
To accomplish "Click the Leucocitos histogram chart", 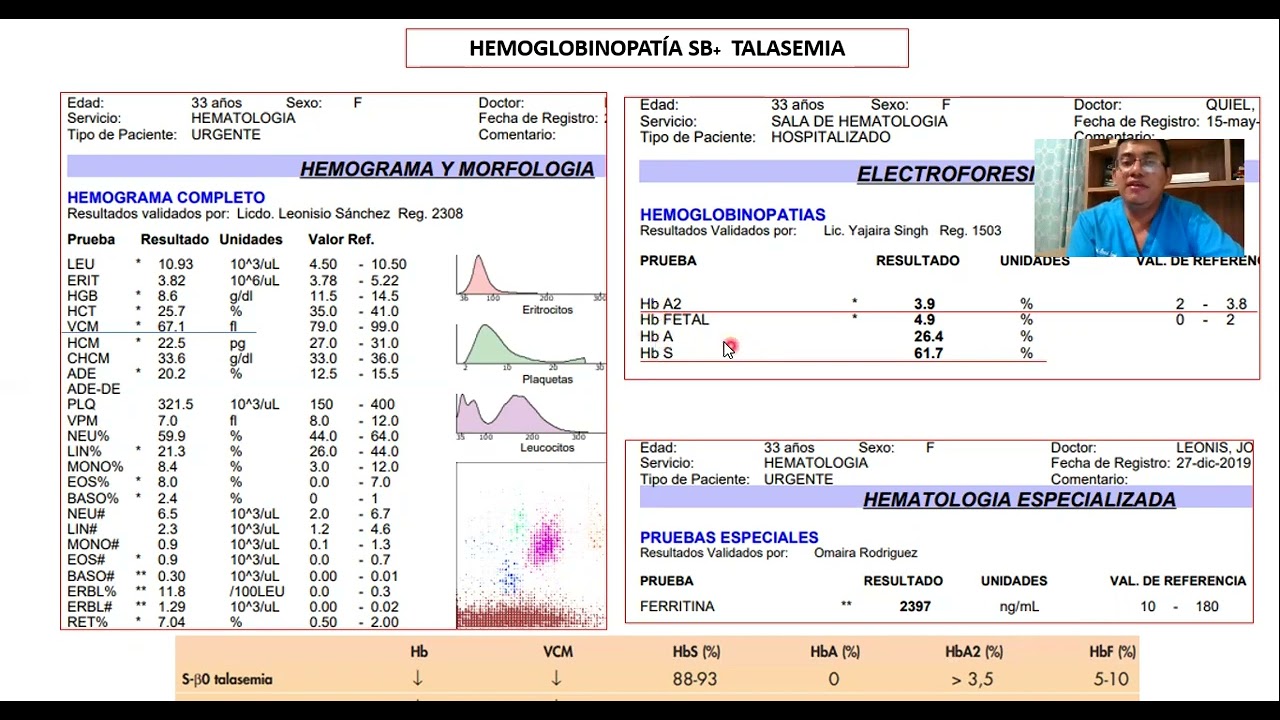I will pyautogui.click(x=531, y=416).
